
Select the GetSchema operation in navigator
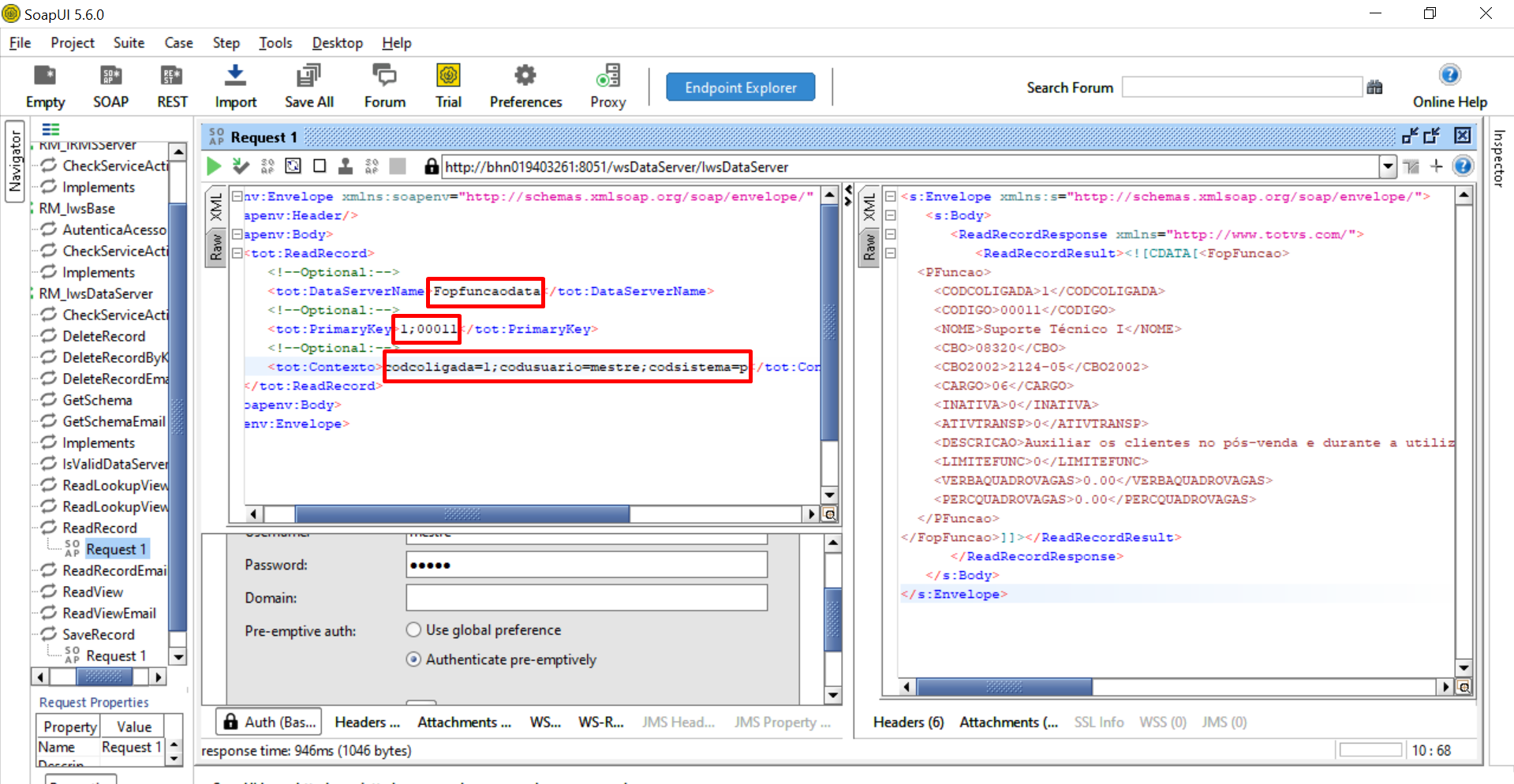pos(97,400)
